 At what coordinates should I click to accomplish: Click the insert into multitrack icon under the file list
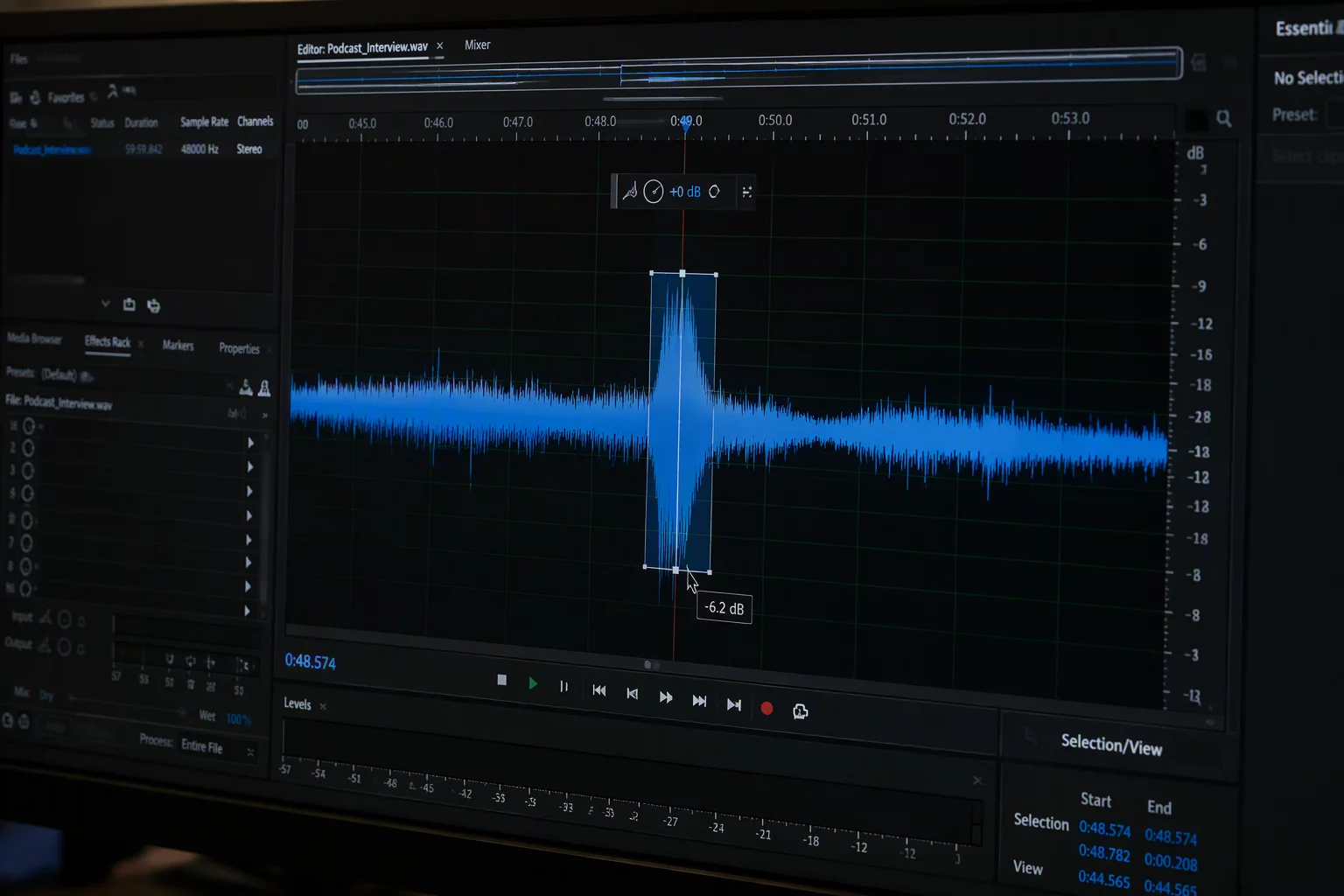click(153, 305)
